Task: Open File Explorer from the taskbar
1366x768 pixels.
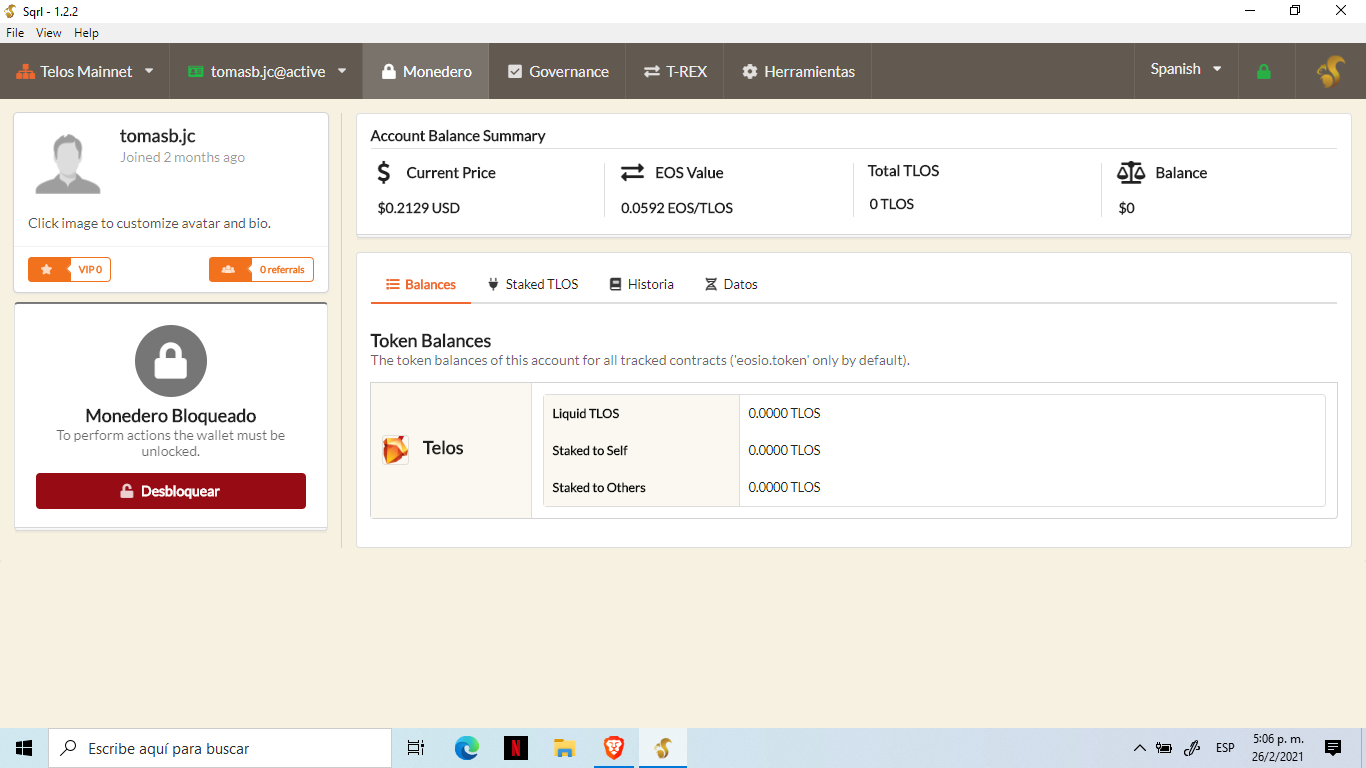Action: pos(564,748)
